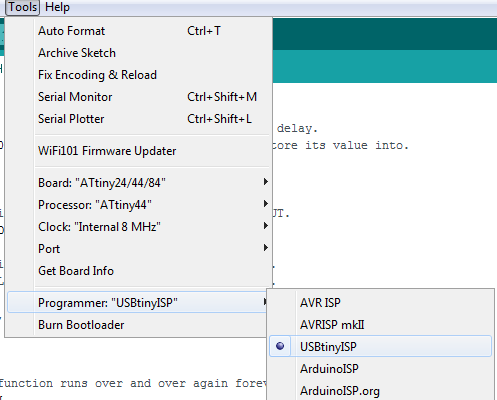Open the Serial Monitor

click(x=138, y=97)
